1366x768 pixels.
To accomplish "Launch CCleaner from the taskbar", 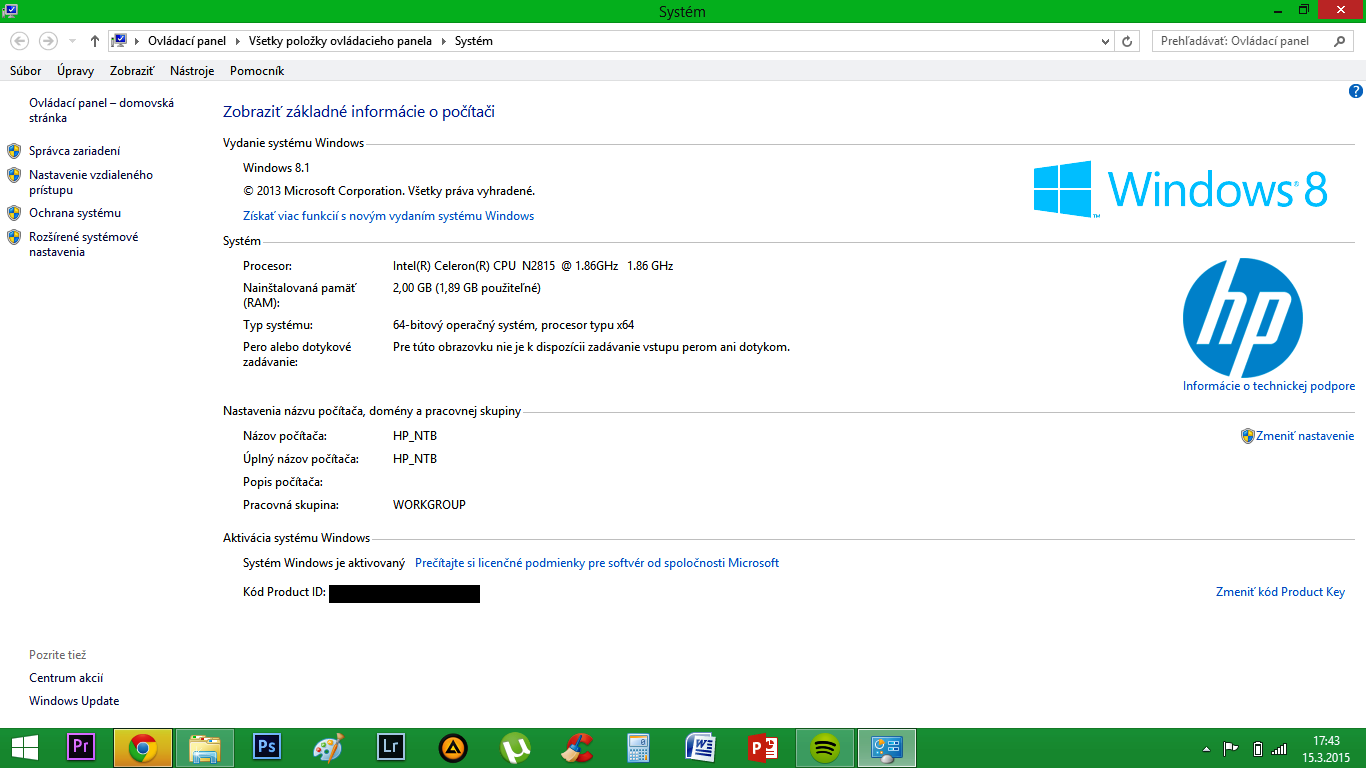I will pos(577,747).
